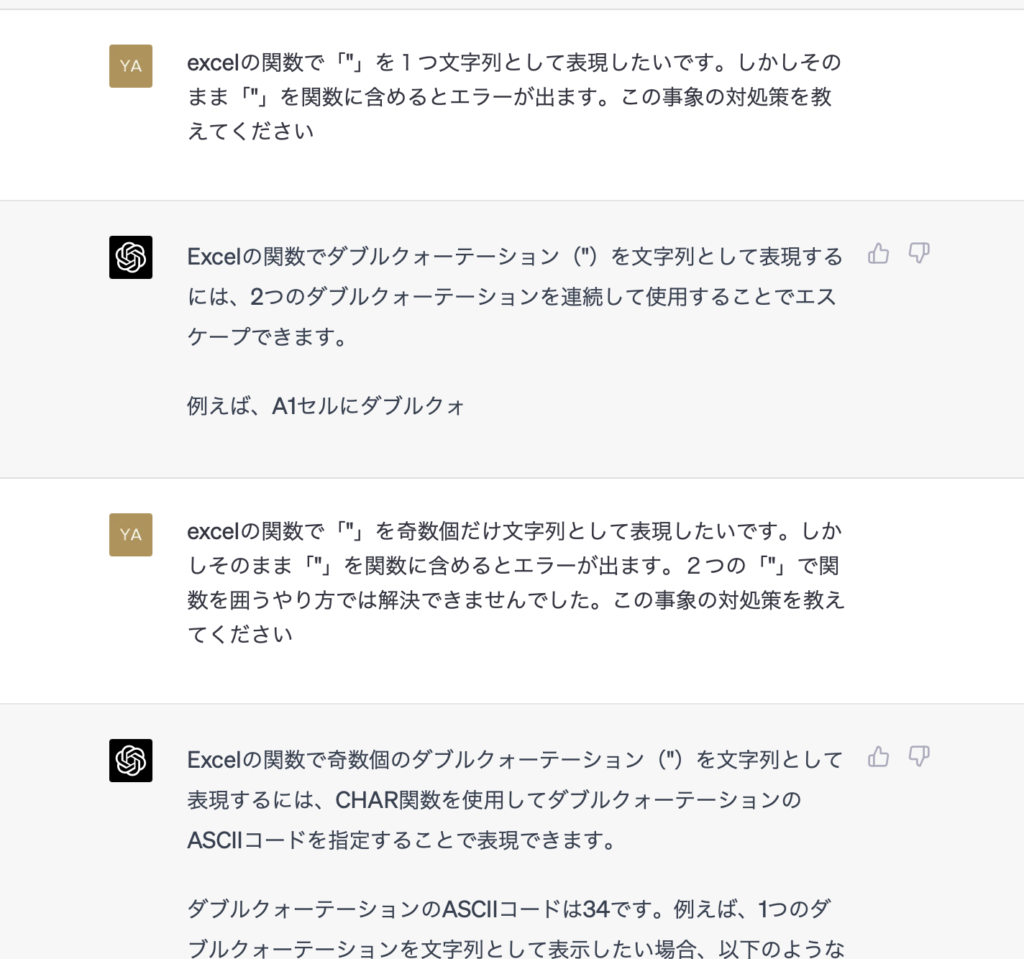1024x959 pixels.
Task: Dislike the CHAR function answer with thumbs down
Action: (x=919, y=756)
